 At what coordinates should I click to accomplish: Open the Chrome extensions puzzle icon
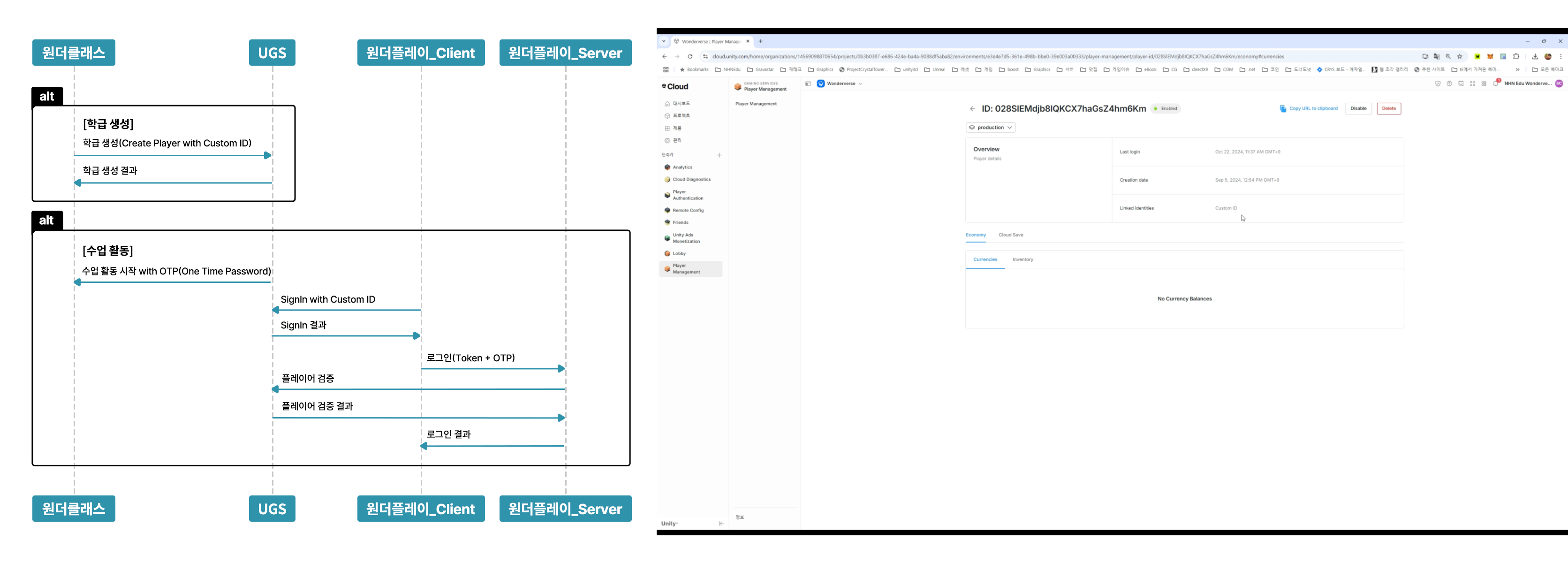pyautogui.click(x=1515, y=57)
